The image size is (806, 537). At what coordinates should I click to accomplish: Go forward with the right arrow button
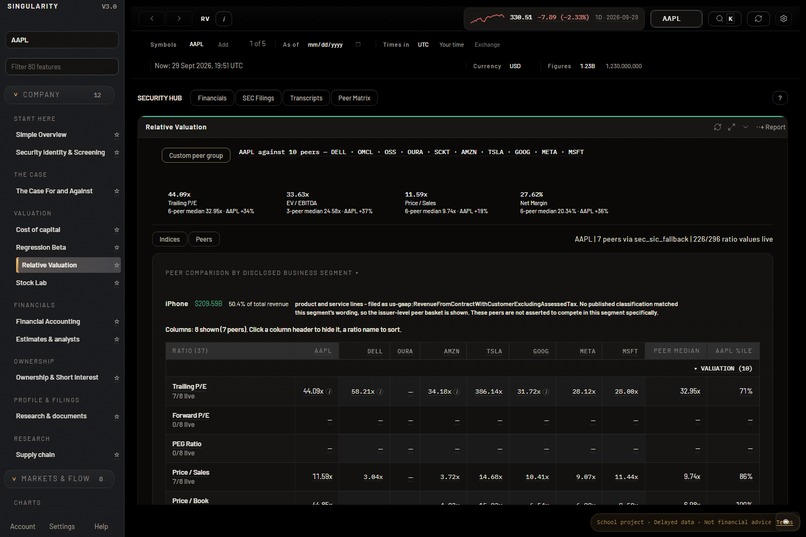179,18
